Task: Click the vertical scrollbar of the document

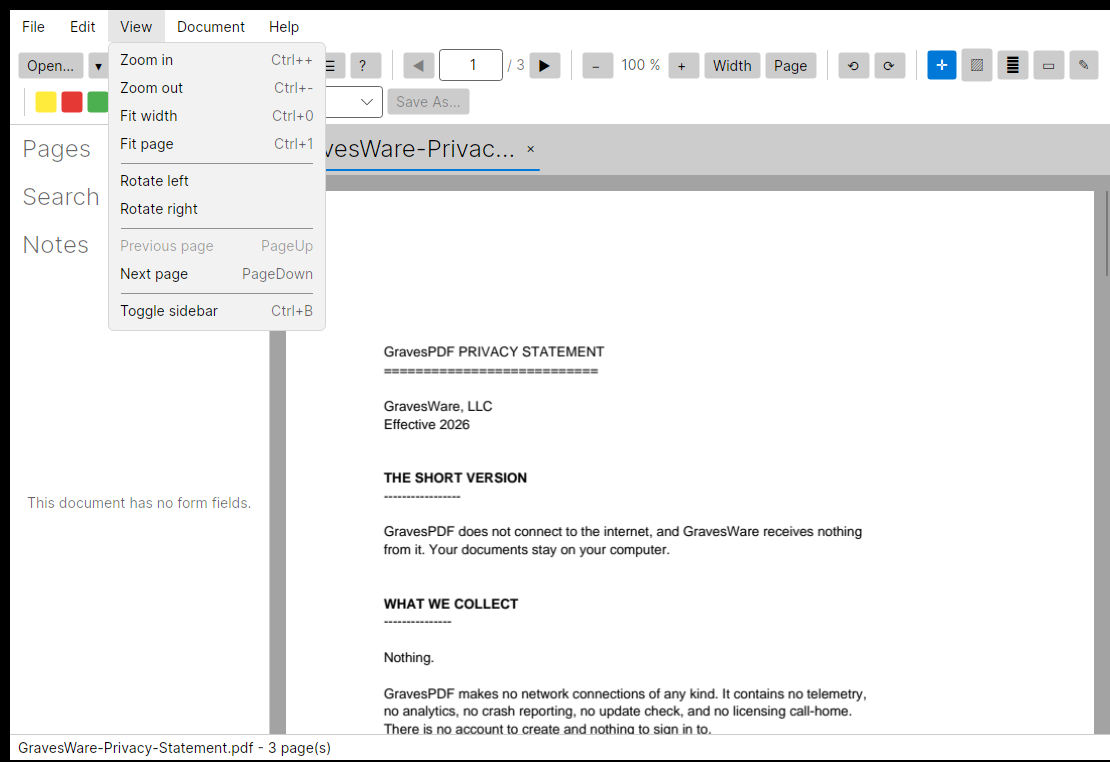Action: (1107, 234)
